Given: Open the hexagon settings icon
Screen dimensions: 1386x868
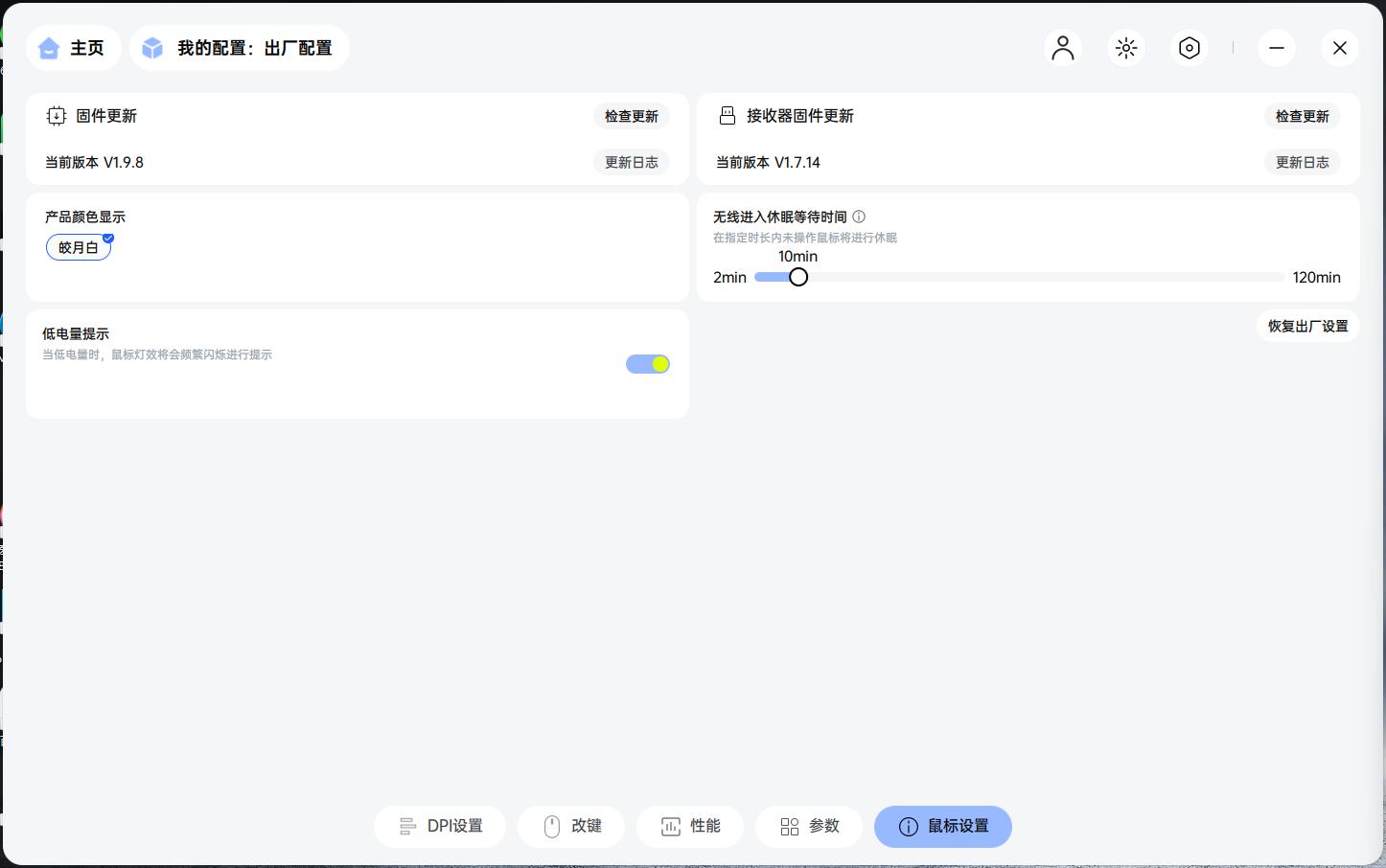Looking at the screenshot, I should click(x=1190, y=48).
